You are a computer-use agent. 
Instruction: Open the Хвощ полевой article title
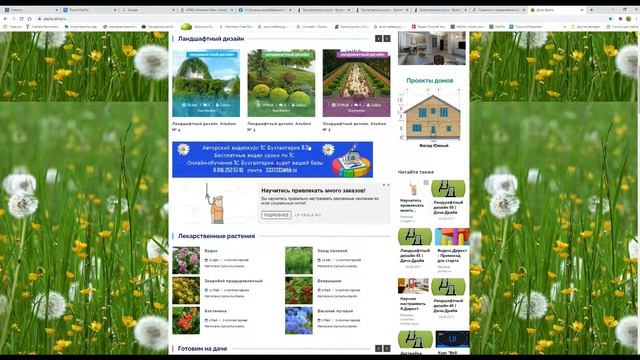[x=332, y=251]
